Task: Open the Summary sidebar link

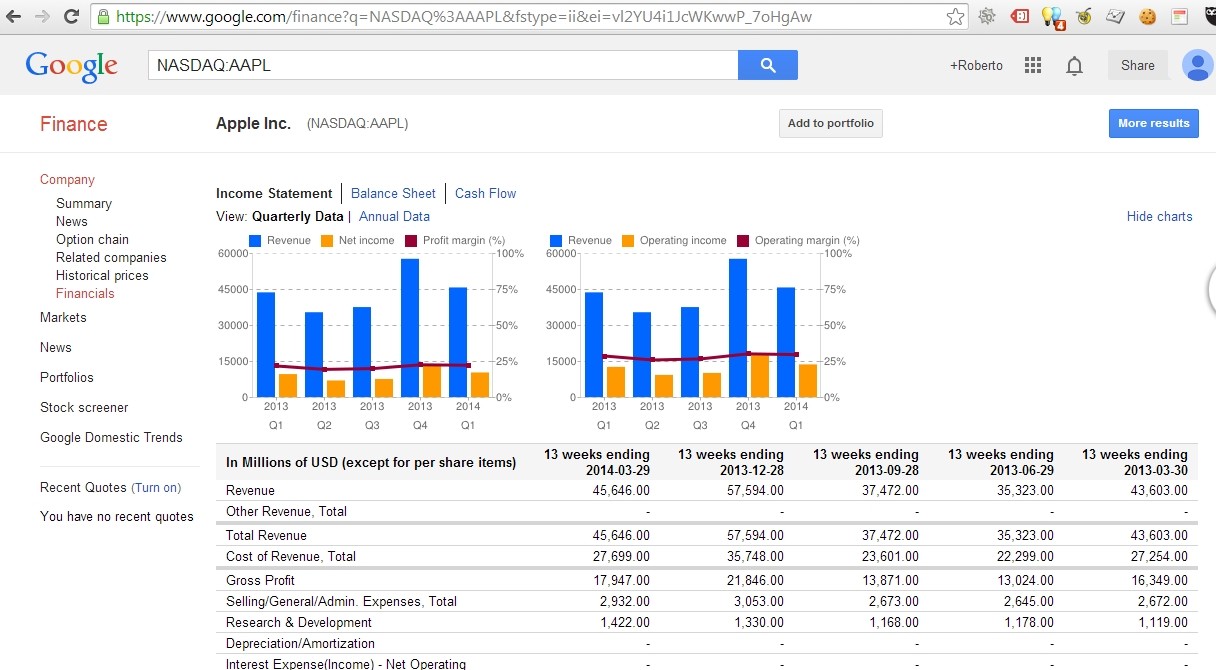Action: [84, 204]
